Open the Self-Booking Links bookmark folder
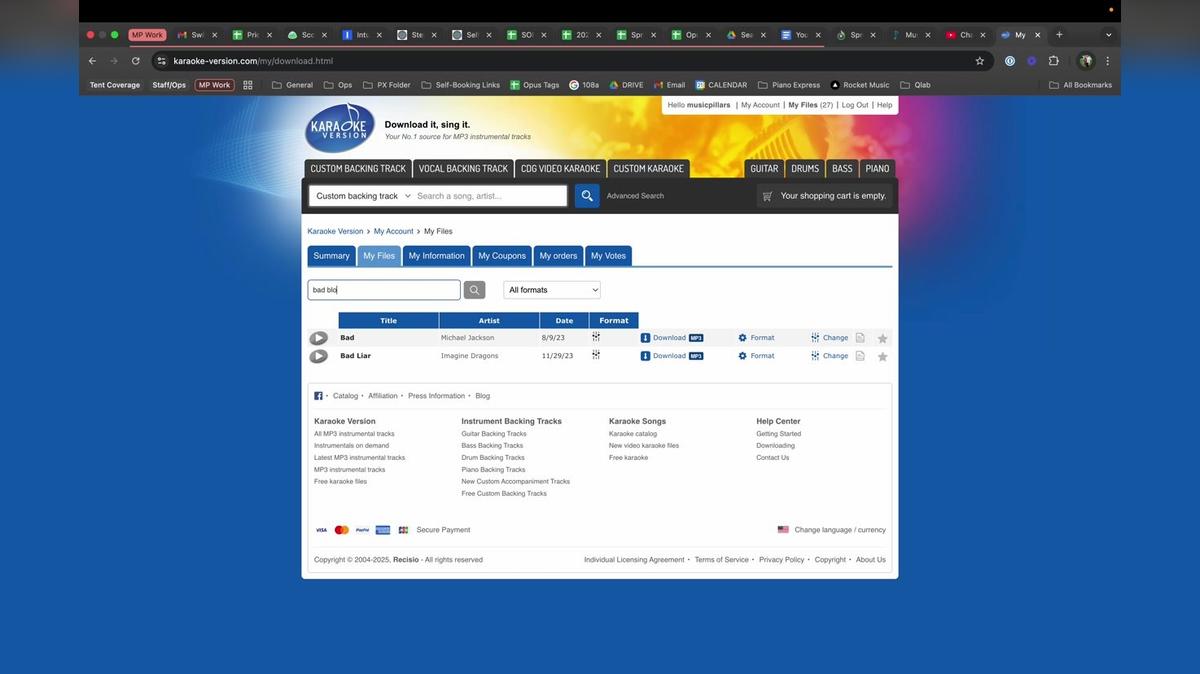The width and height of the screenshot is (1200, 674). coord(461,85)
